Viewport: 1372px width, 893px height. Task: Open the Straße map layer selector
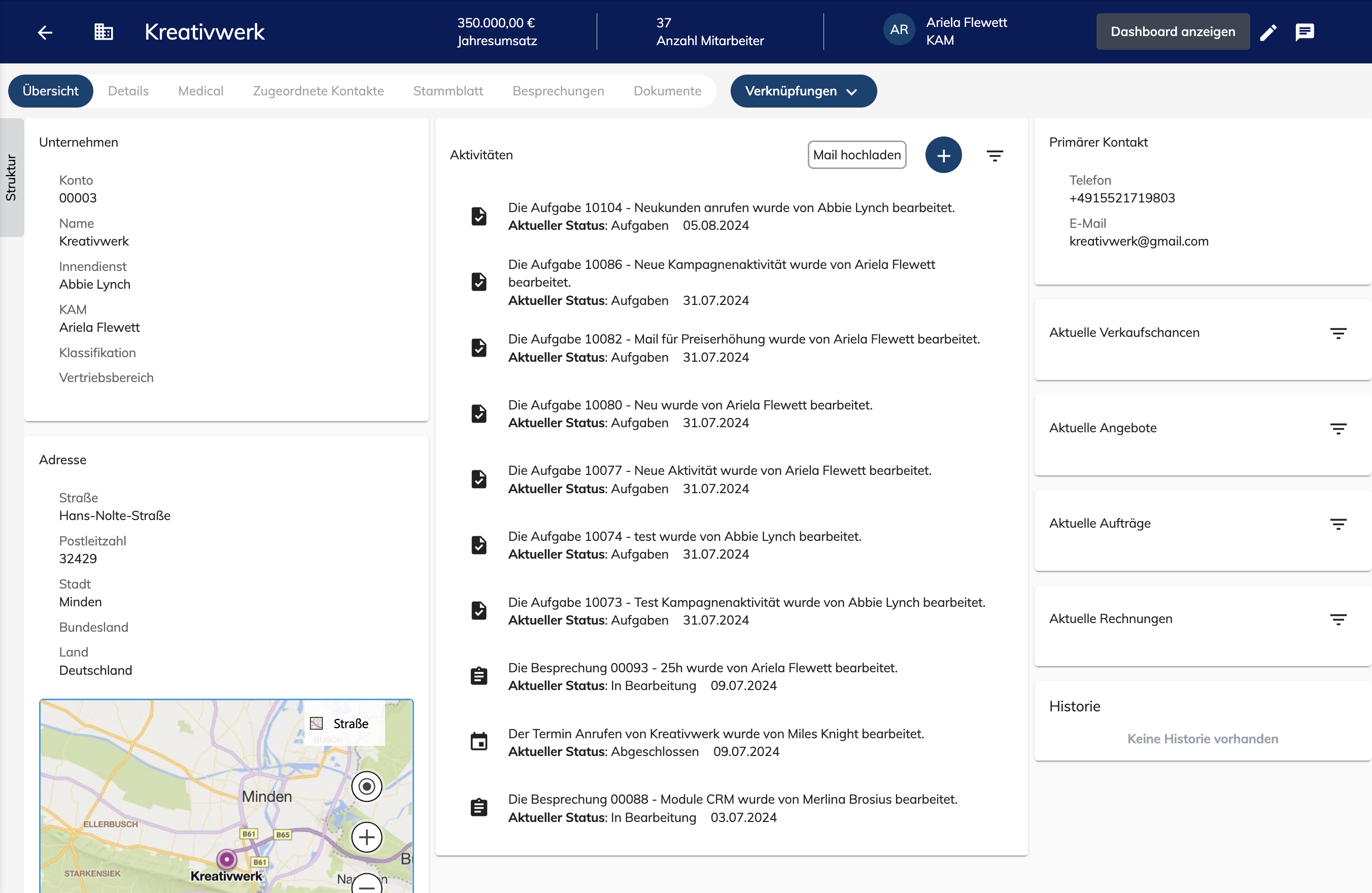click(344, 724)
